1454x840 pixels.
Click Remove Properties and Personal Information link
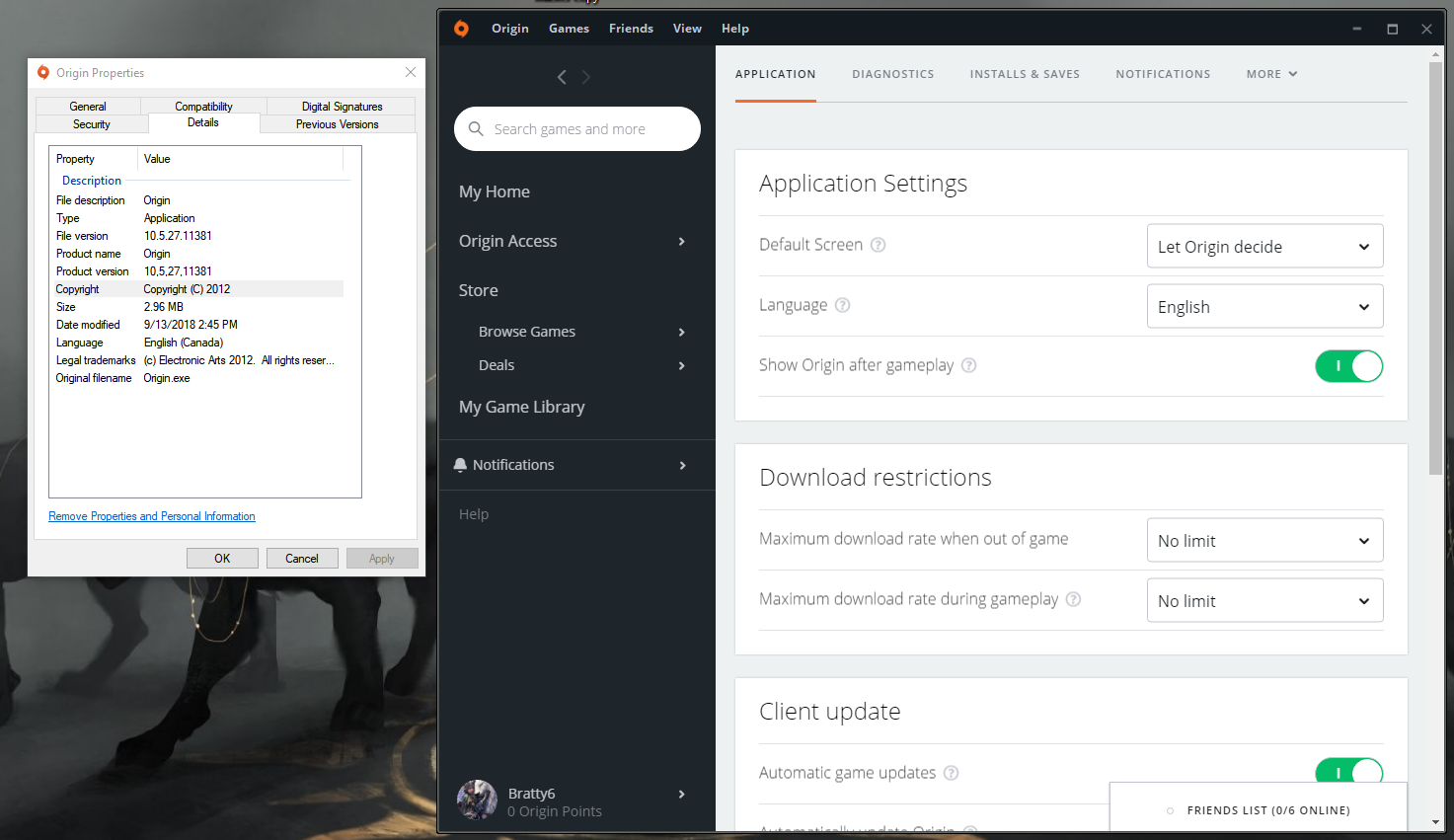tap(152, 516)
